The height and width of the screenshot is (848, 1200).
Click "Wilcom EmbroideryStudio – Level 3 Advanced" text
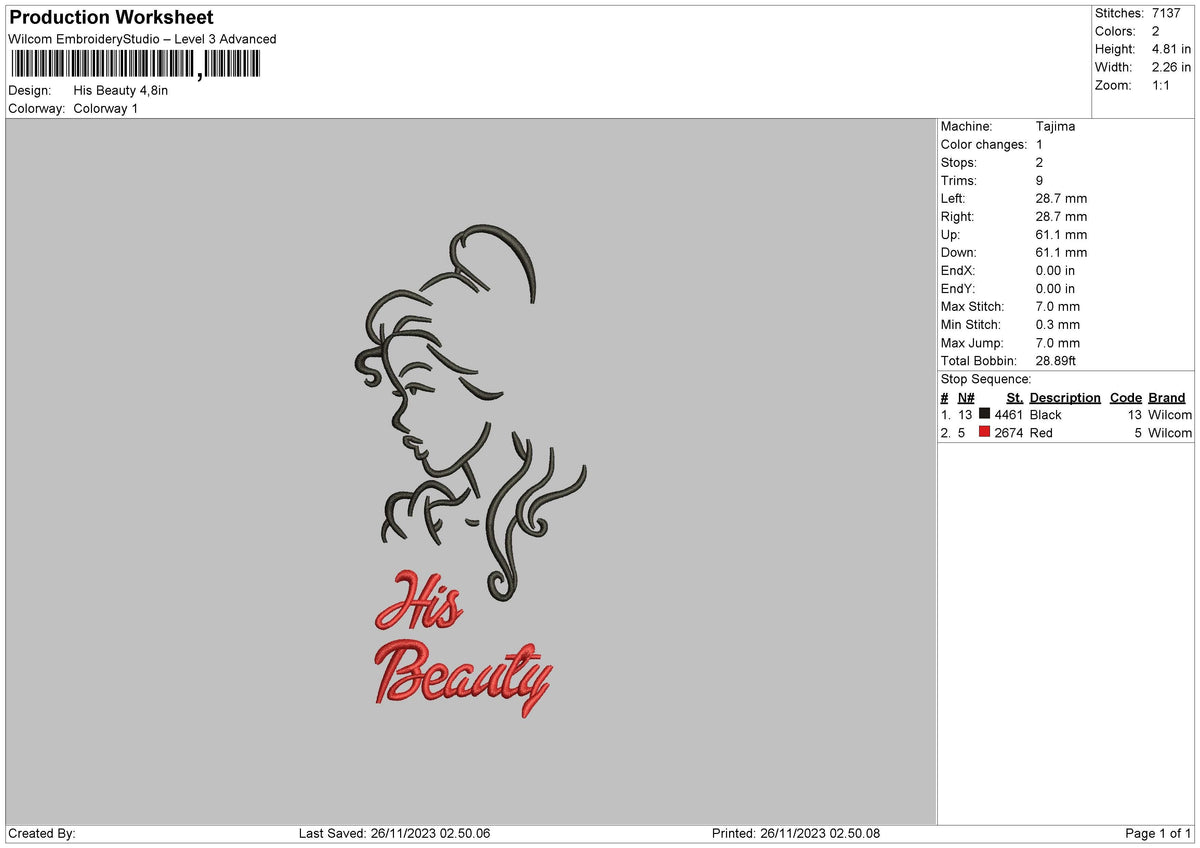coord(142,39)
